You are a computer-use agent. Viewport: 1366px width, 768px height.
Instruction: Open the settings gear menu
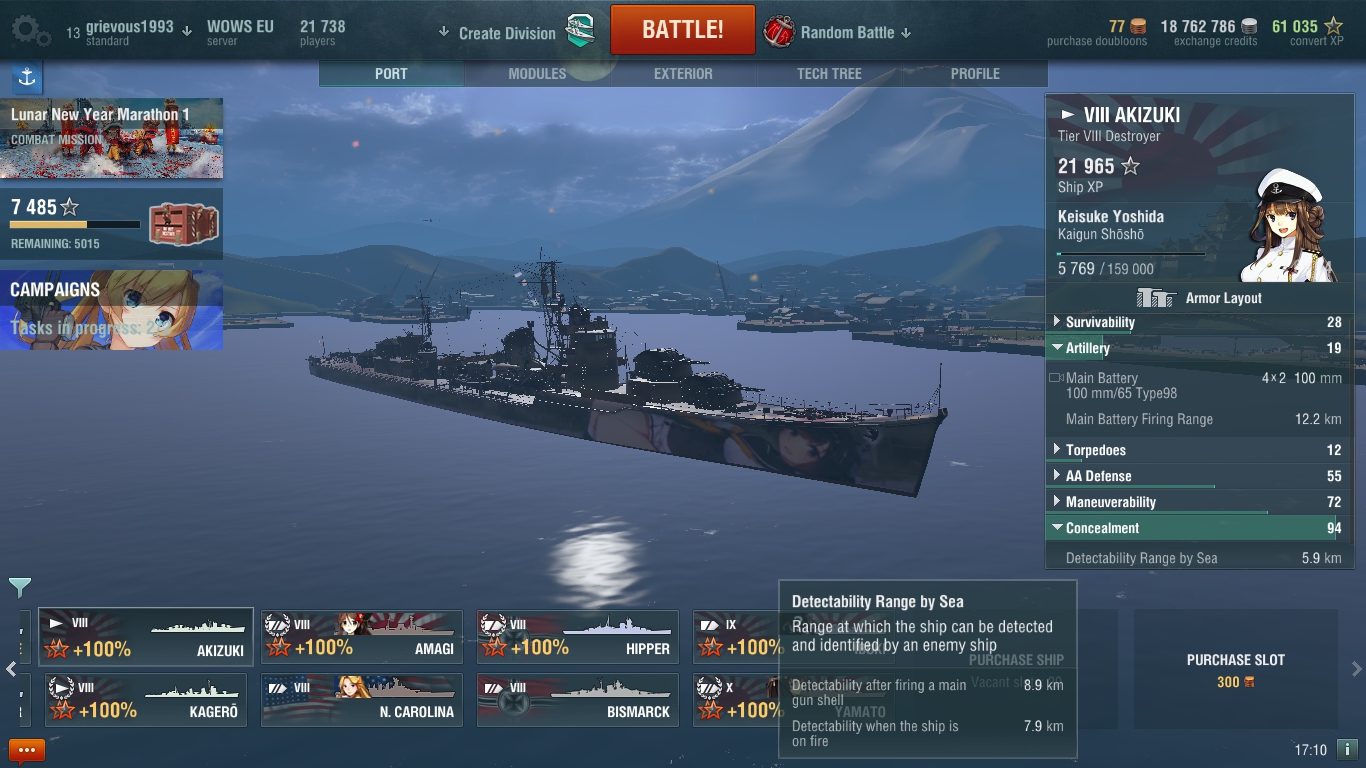pyautogui.click(x=30, y=30)
